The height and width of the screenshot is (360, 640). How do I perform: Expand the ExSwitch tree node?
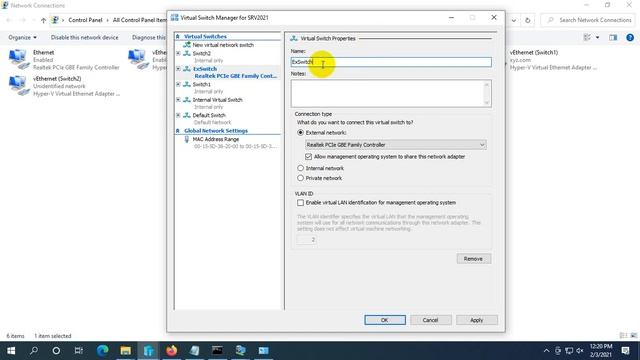click(178, 69)
